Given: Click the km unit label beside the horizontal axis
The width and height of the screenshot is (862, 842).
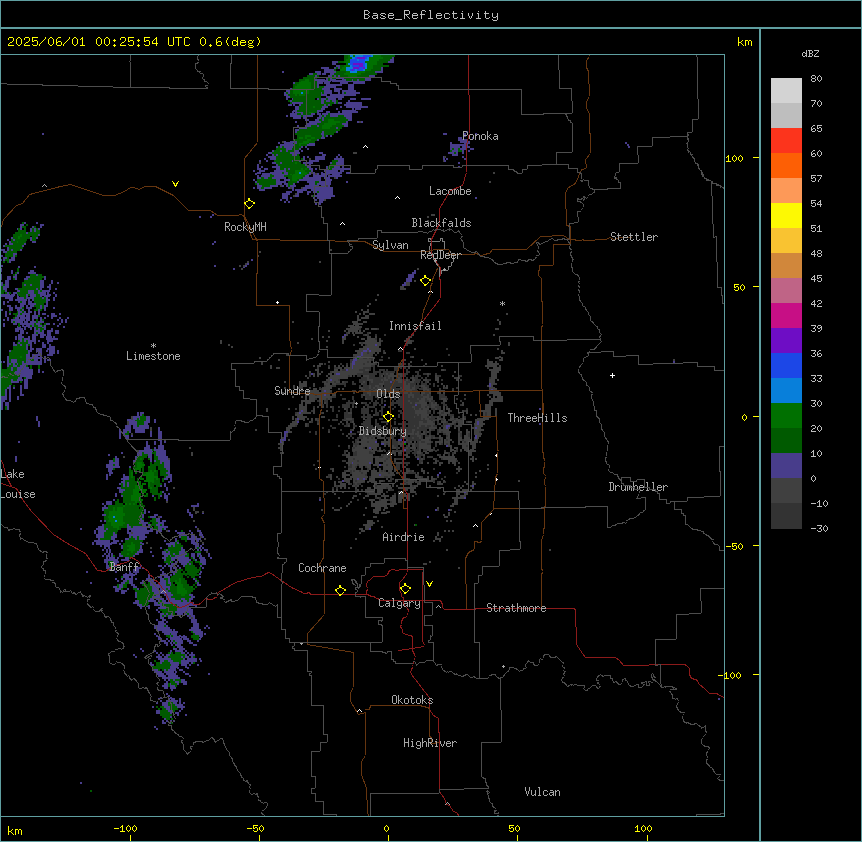Looking at the screenshot, I should [x=15, y=830].
